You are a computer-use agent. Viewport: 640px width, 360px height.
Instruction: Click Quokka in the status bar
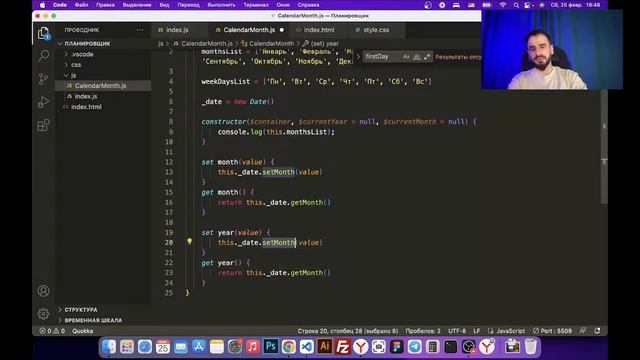tap(82, 331)
